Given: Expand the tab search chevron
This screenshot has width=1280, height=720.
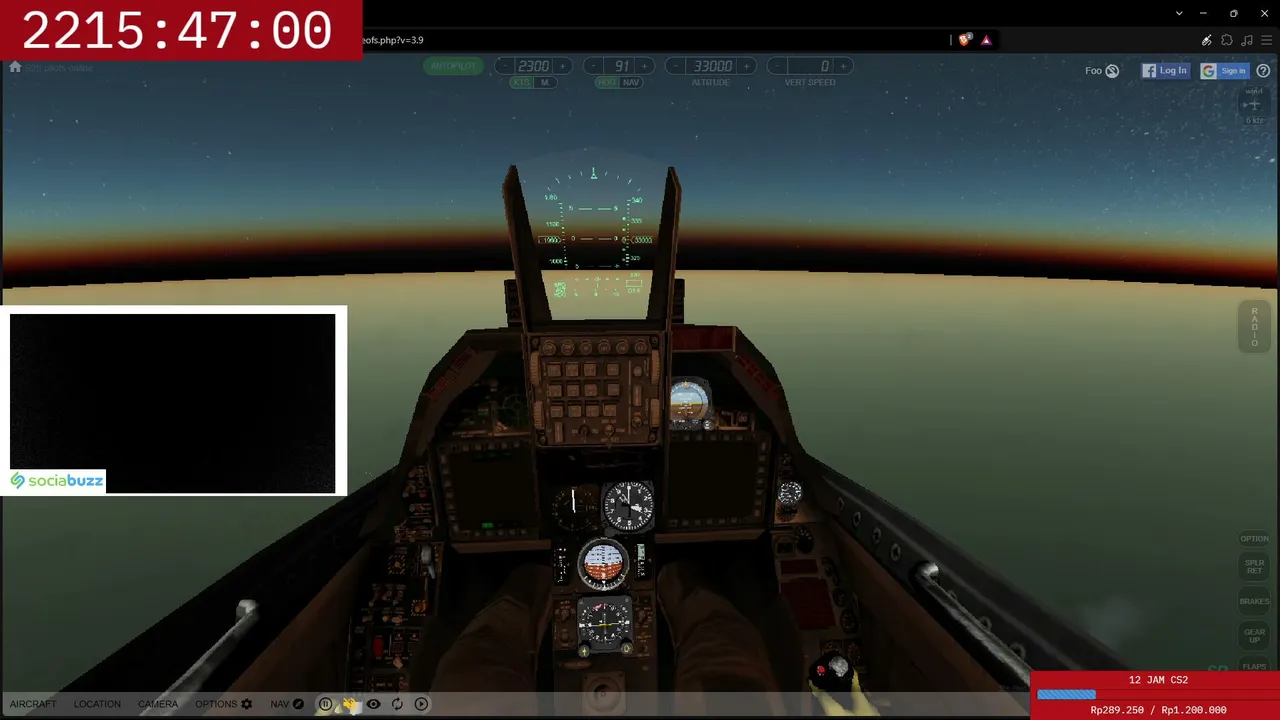Looking at the screenshot, I should pos(1179,13).
